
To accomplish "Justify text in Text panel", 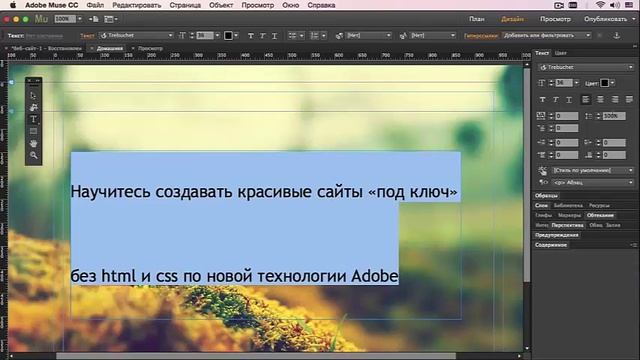I will 629,99.
